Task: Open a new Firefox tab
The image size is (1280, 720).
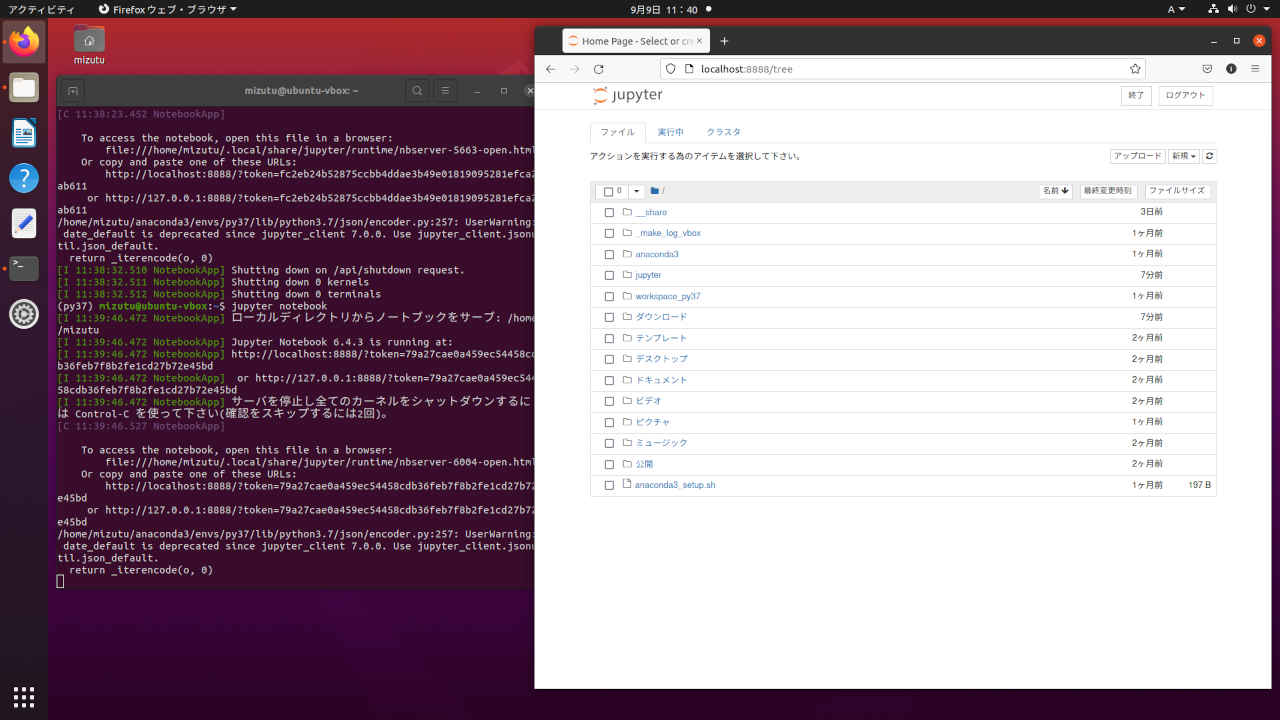Action: 724,41
